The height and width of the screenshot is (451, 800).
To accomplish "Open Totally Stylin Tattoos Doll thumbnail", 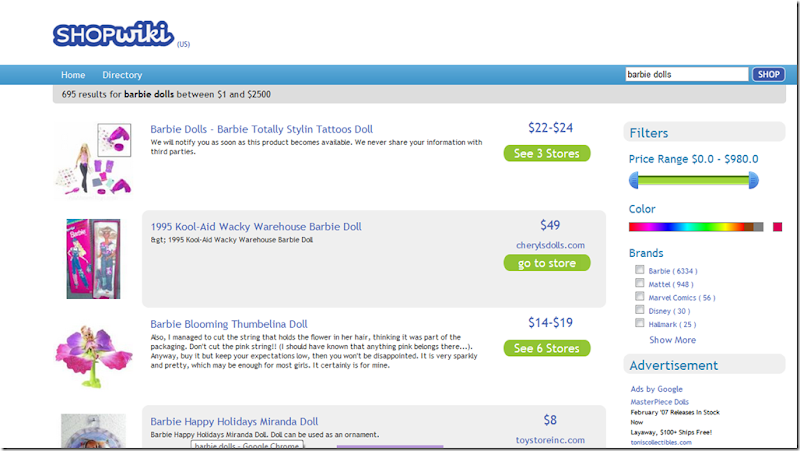I will click(x=94, y=159).
